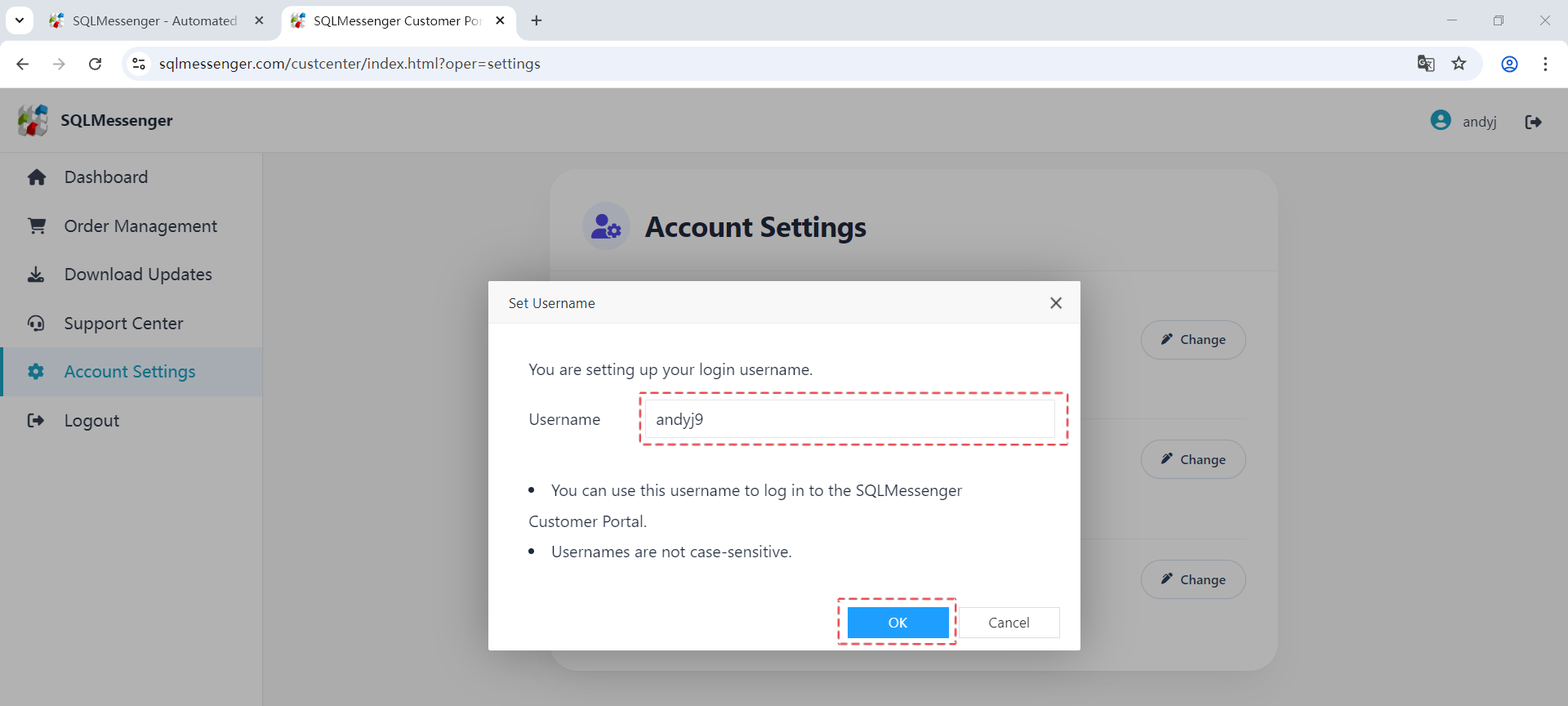Cancel the Set Username dialog

(1009, 623)
